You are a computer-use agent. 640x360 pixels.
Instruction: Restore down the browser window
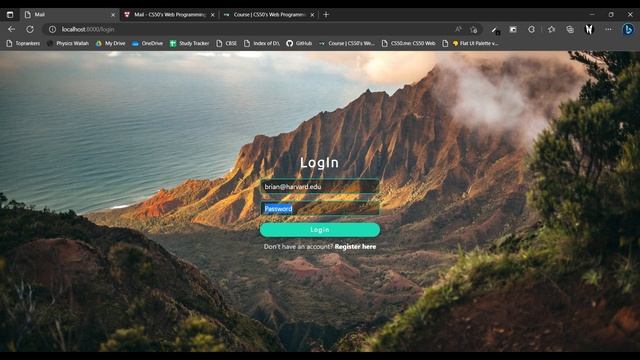(611, 14)
